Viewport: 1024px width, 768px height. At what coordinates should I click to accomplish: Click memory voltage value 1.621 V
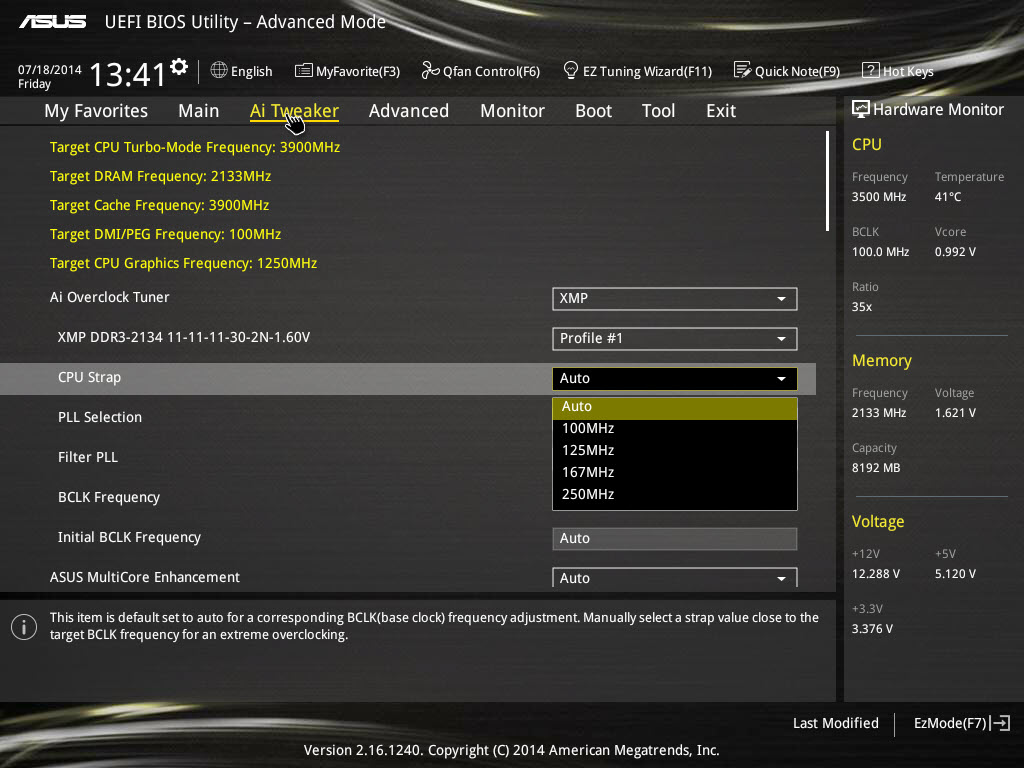click(x=955, y=413)
